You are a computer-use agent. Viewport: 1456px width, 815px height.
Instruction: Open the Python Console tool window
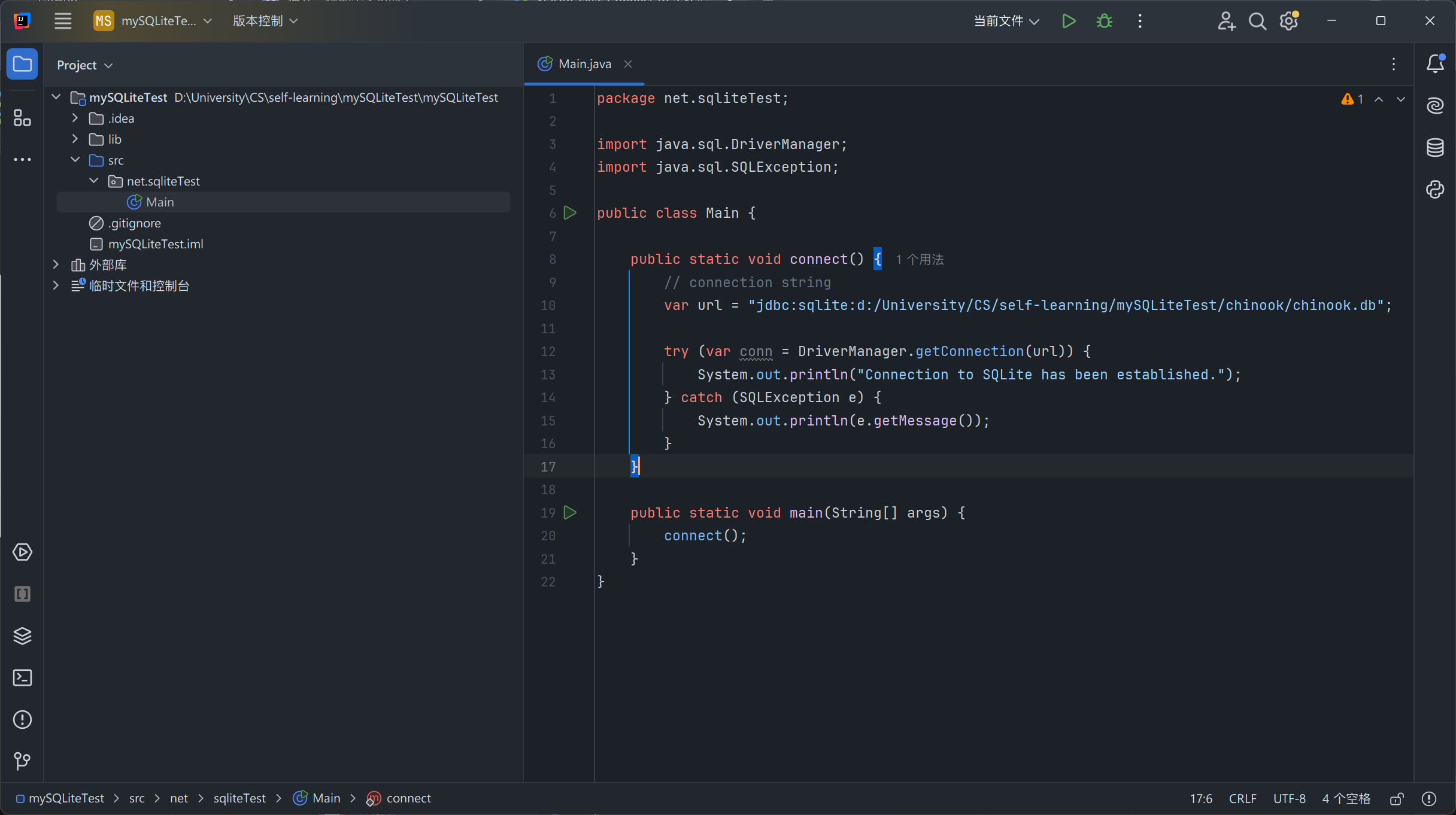click(1435, 190)
